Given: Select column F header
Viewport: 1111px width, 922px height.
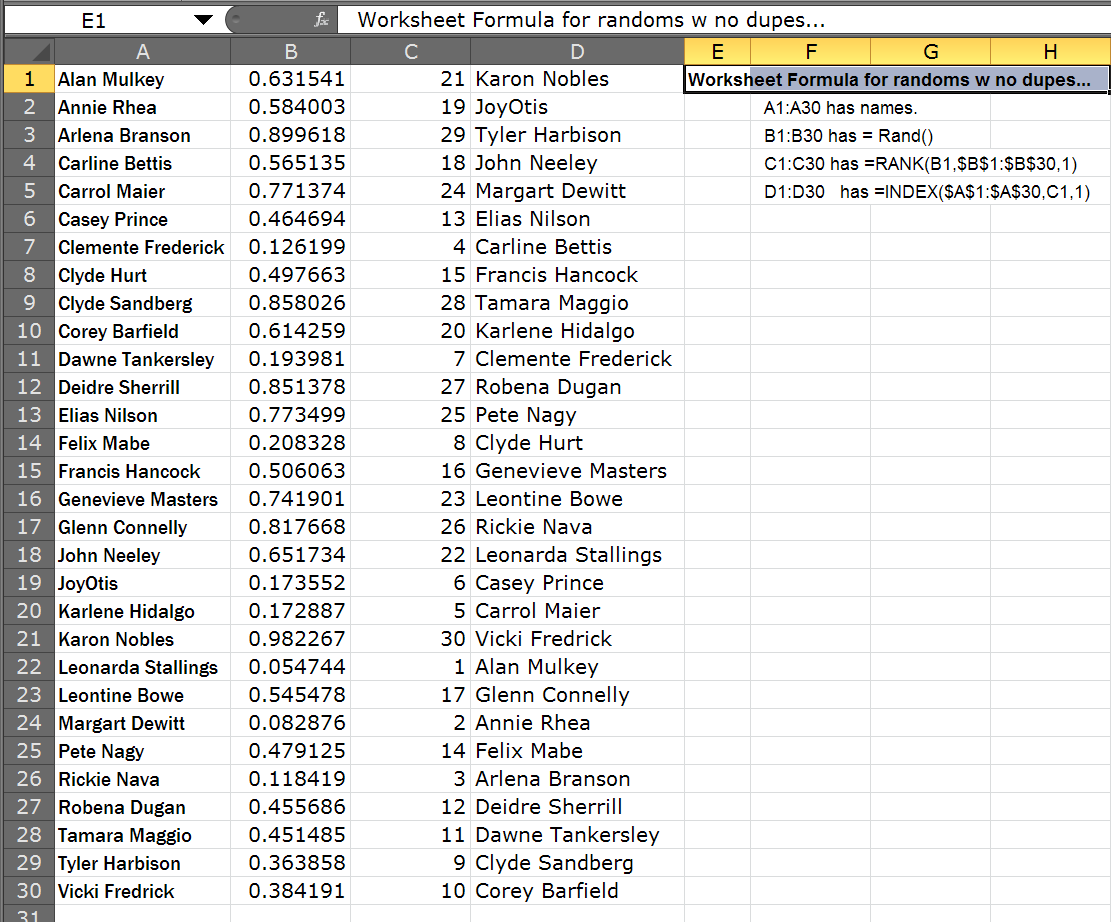Looking at the screenshot, I should (811, 52).
